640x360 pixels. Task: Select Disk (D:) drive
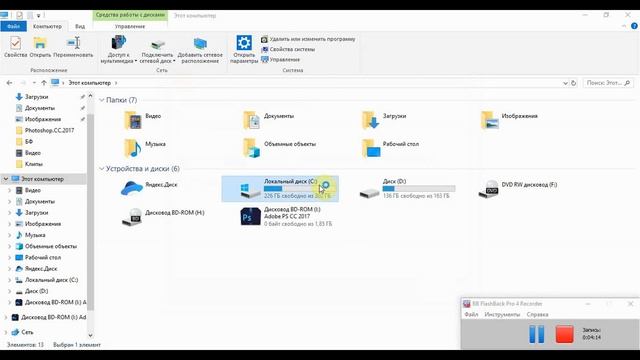coord(407,189)
